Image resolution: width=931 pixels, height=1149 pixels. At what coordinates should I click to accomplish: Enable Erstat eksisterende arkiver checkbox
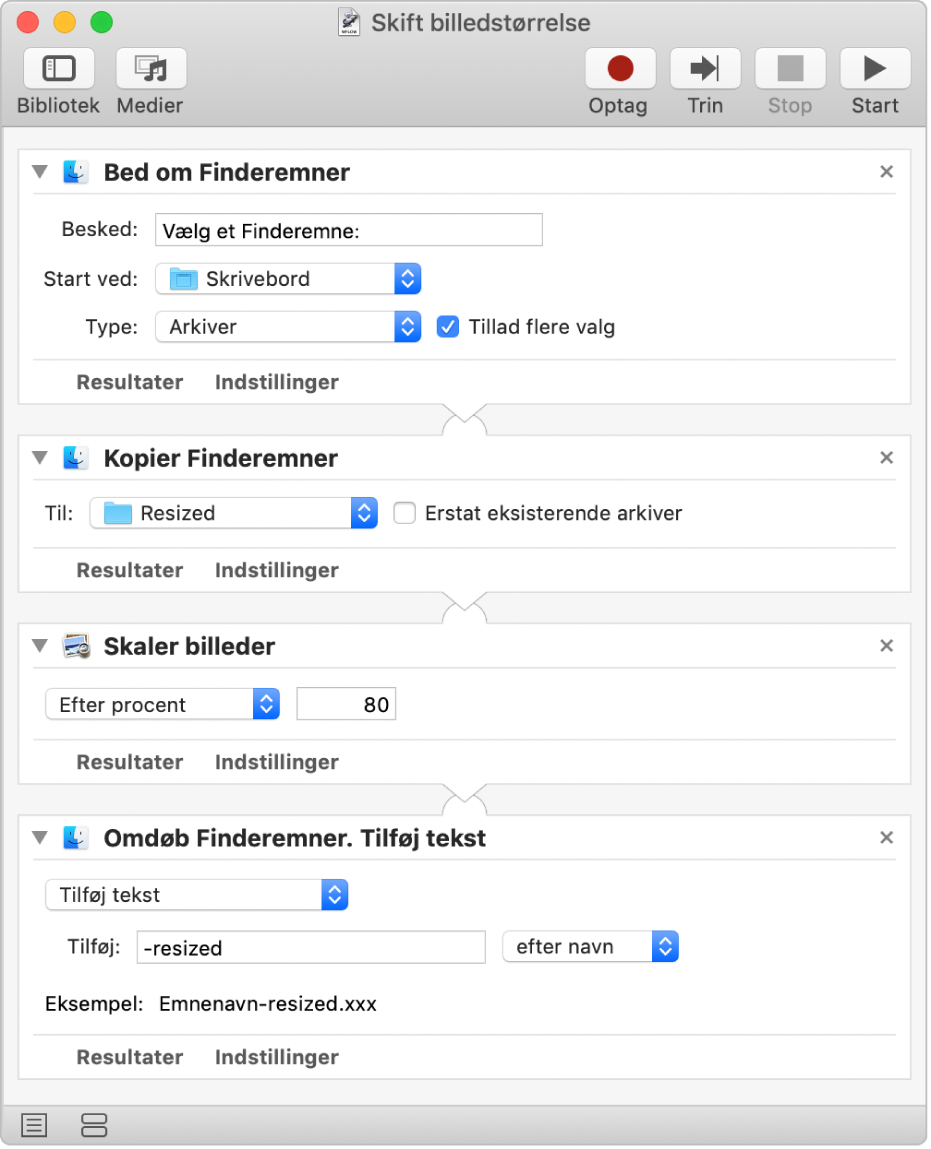[404, 513]
